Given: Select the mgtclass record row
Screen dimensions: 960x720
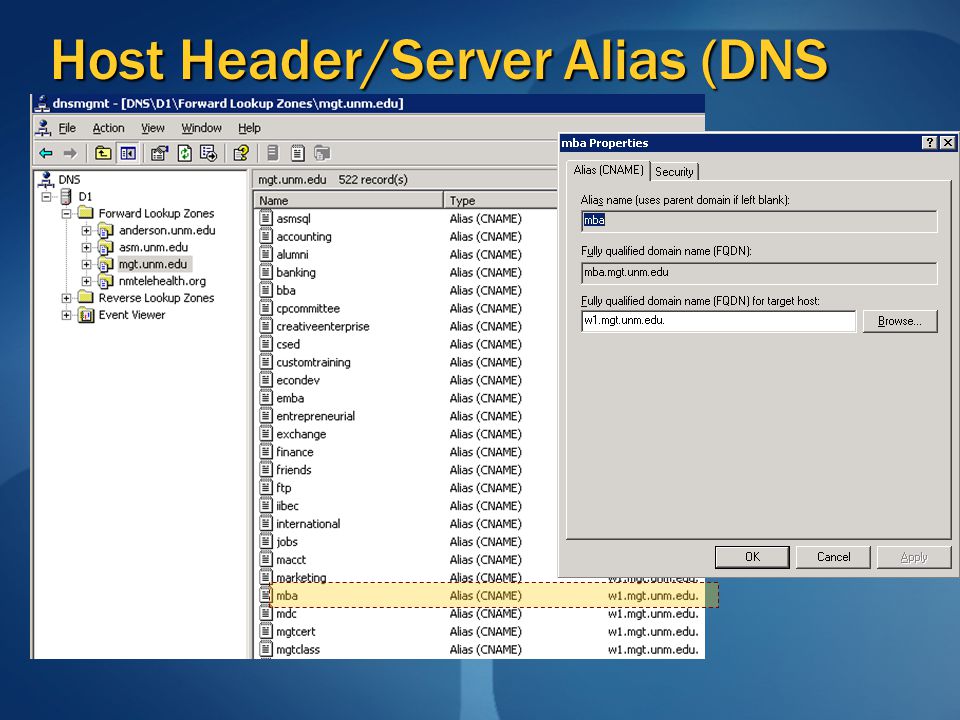Looking at the screenshot, I should pyautogui.click(x=480, y=650).
